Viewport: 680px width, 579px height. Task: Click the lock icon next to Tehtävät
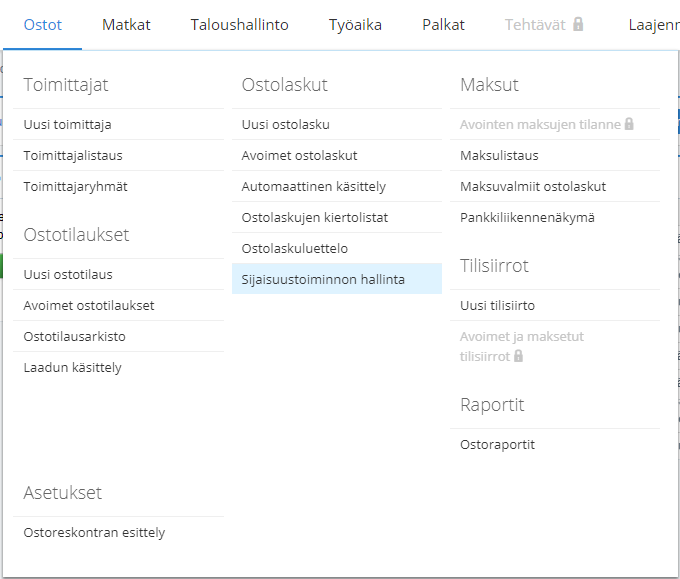coord(578,24)
